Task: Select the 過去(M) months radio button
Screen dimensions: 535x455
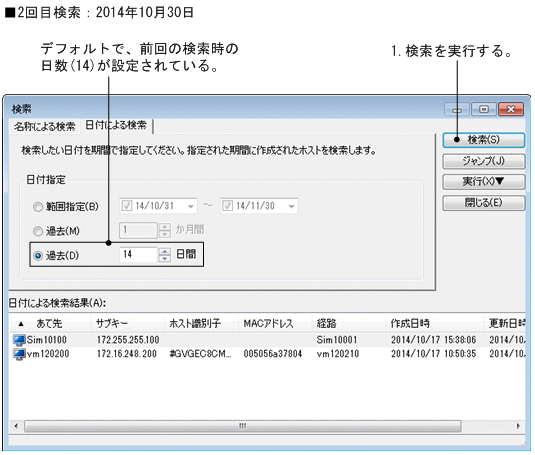Action: (x=38, y=231)
